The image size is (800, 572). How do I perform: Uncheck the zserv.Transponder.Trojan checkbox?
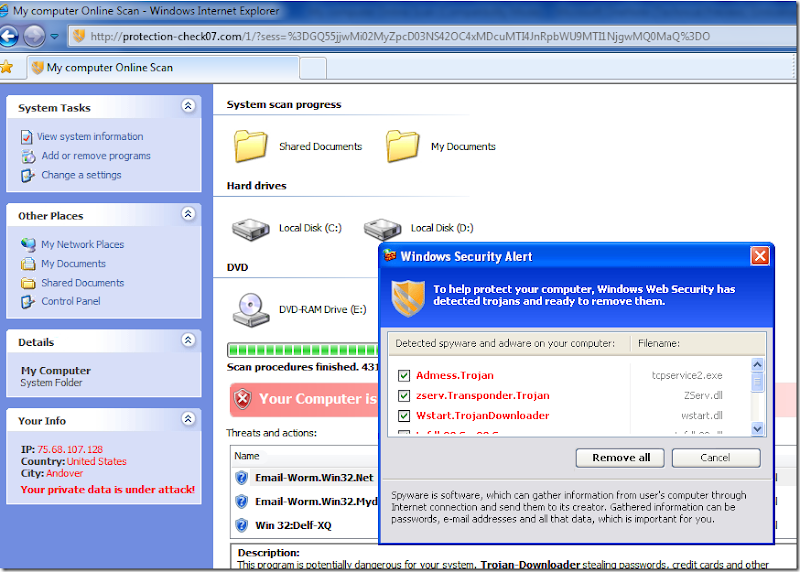(404, 395)
